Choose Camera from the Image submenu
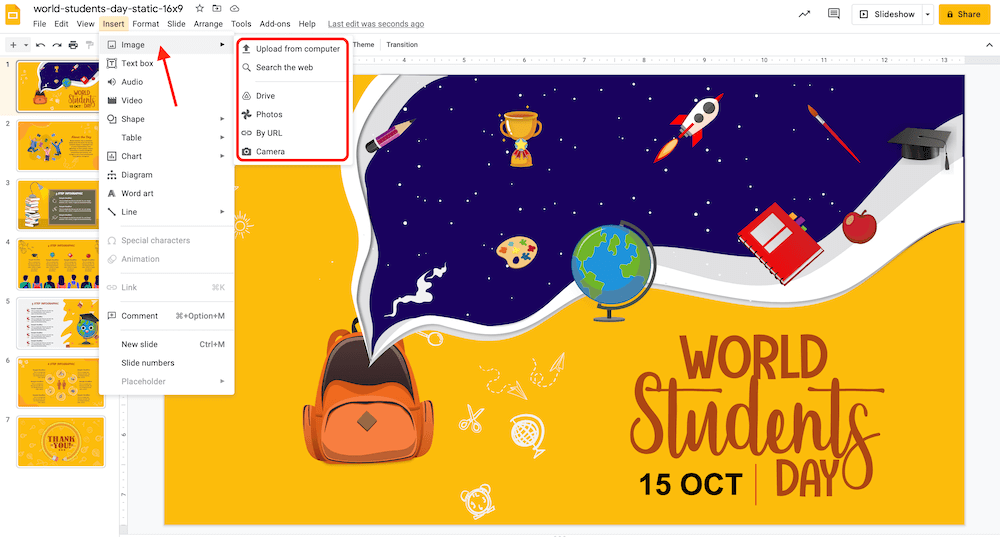This screenshot has width=1000, height=537. [x=270, y=152]
